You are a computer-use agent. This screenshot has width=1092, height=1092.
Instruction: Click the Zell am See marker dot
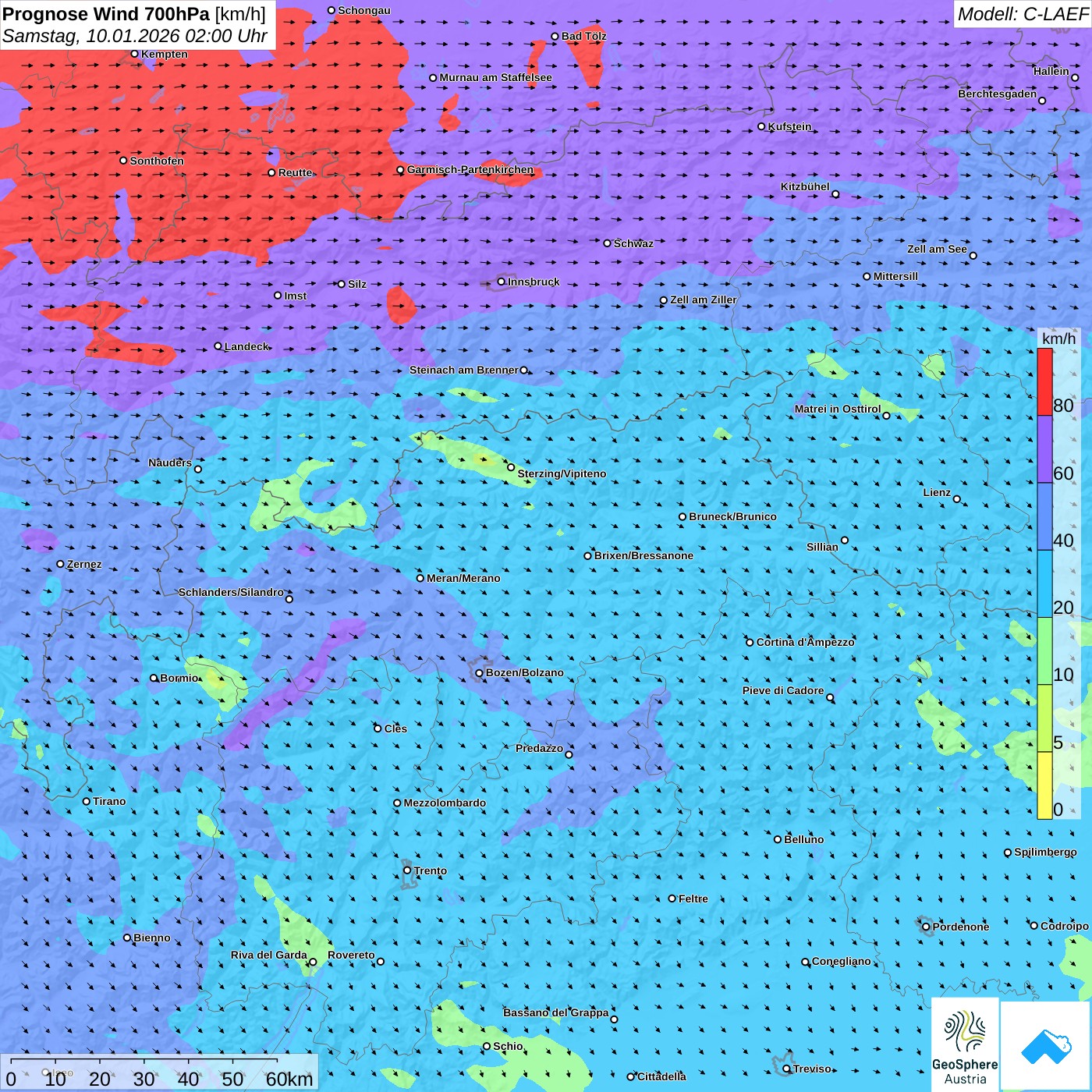click(x=973, y=256)
